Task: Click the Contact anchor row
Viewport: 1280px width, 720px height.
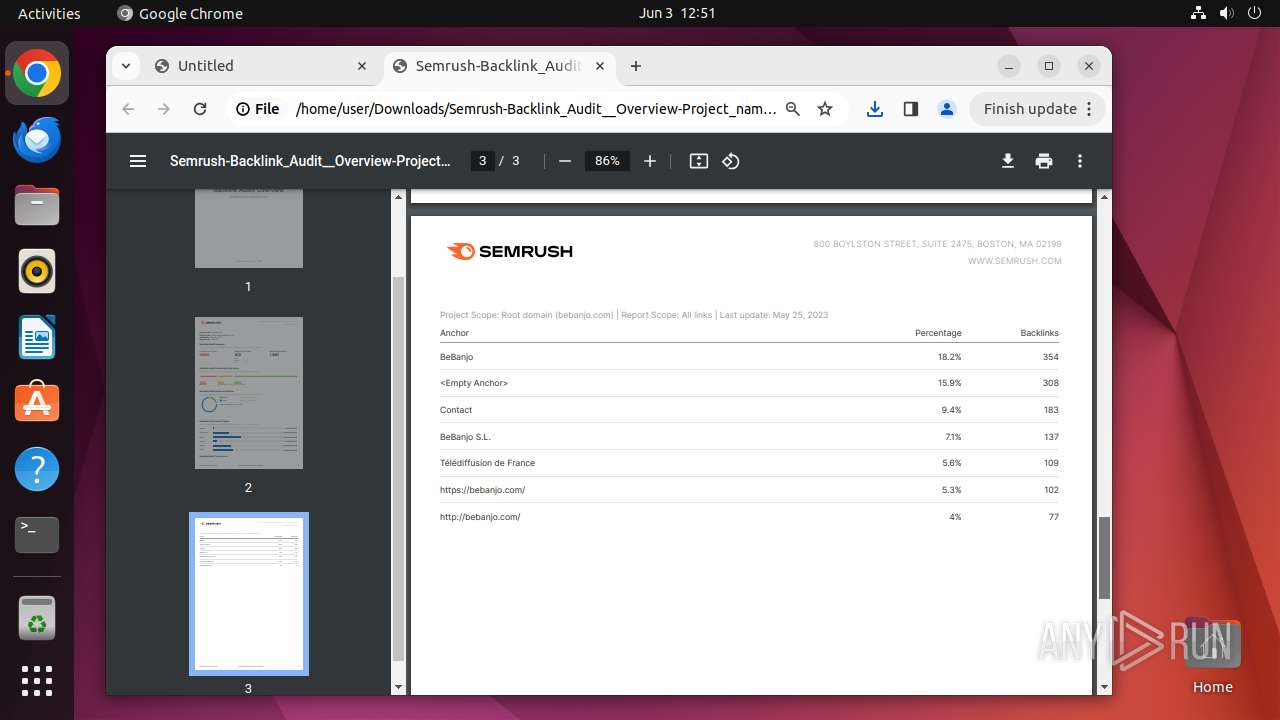Action: coord(749,410)
